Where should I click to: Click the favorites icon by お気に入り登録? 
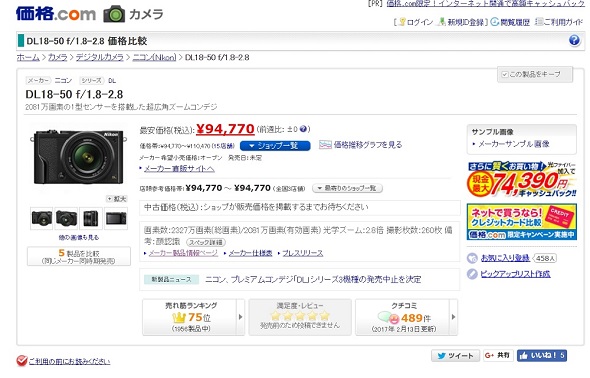pyautogui.click(x=472, y=258)
